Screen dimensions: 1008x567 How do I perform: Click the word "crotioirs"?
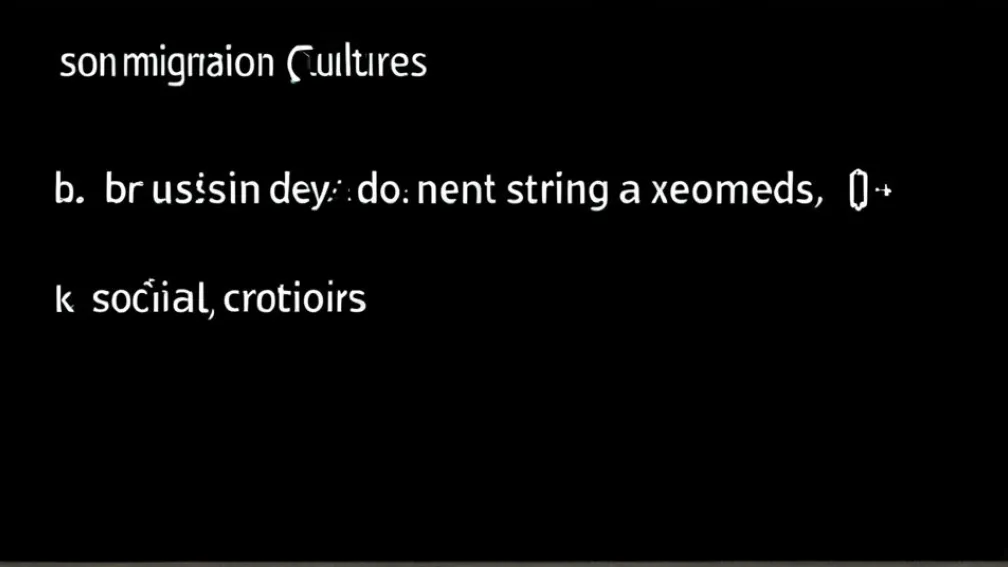click(295, 299)
